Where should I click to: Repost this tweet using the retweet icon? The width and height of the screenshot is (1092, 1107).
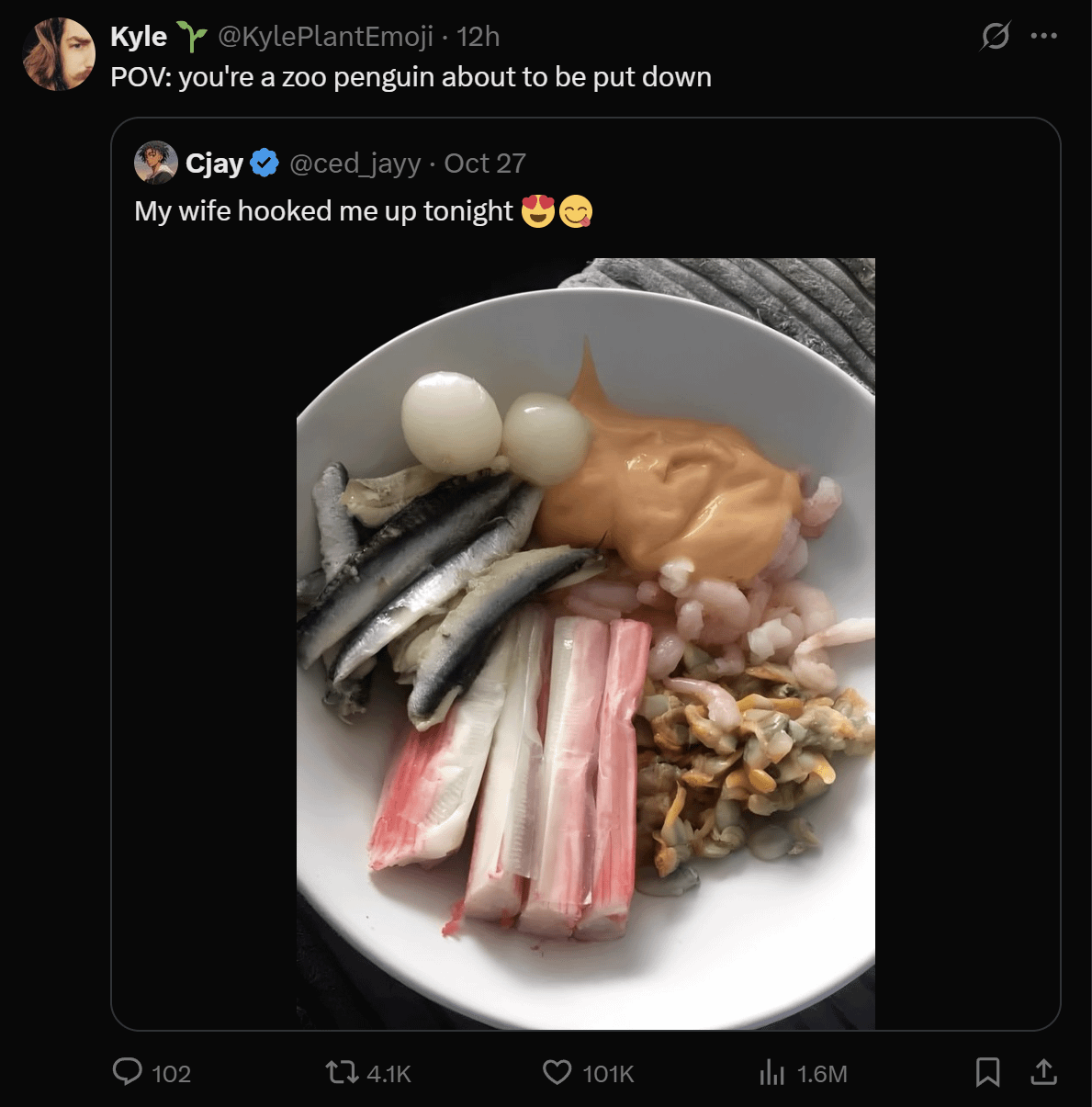coord(342,1072)
